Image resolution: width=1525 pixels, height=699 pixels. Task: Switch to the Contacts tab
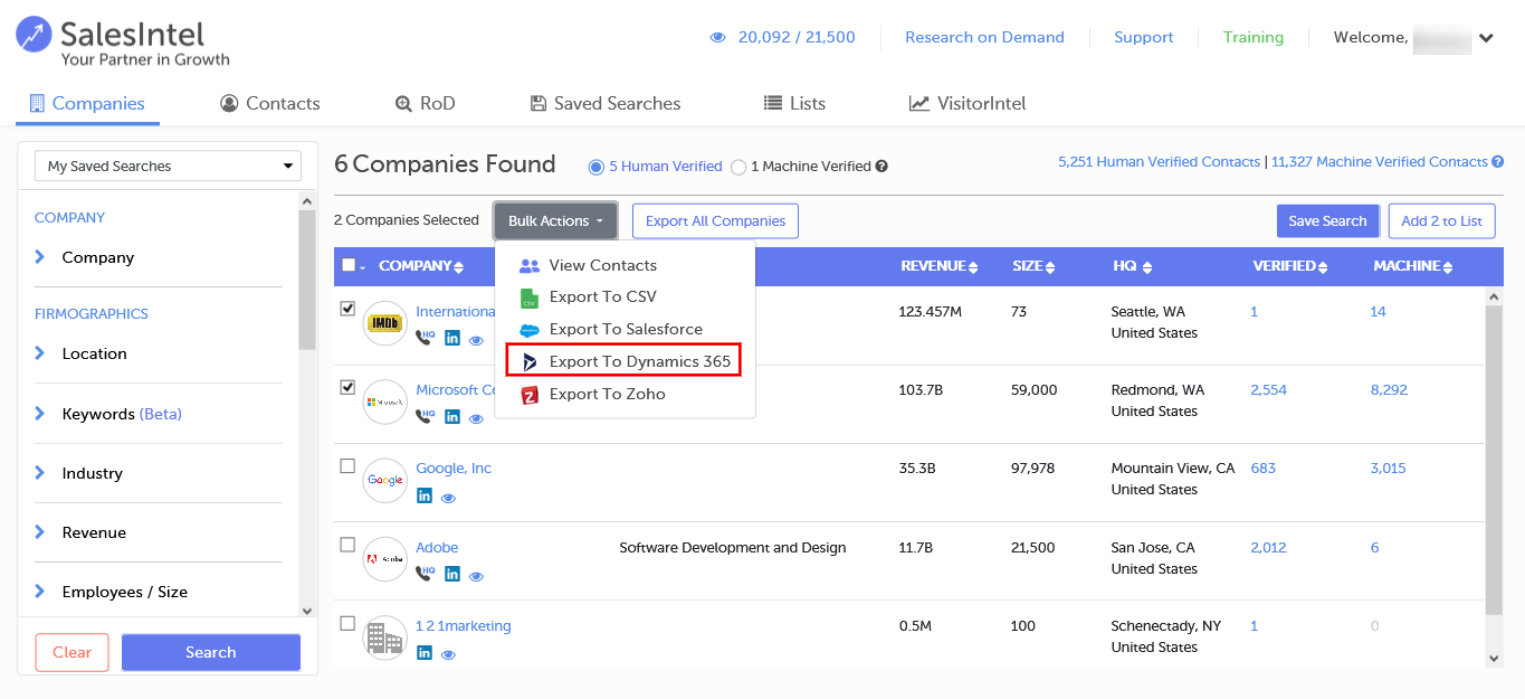[x=270, y=103]
